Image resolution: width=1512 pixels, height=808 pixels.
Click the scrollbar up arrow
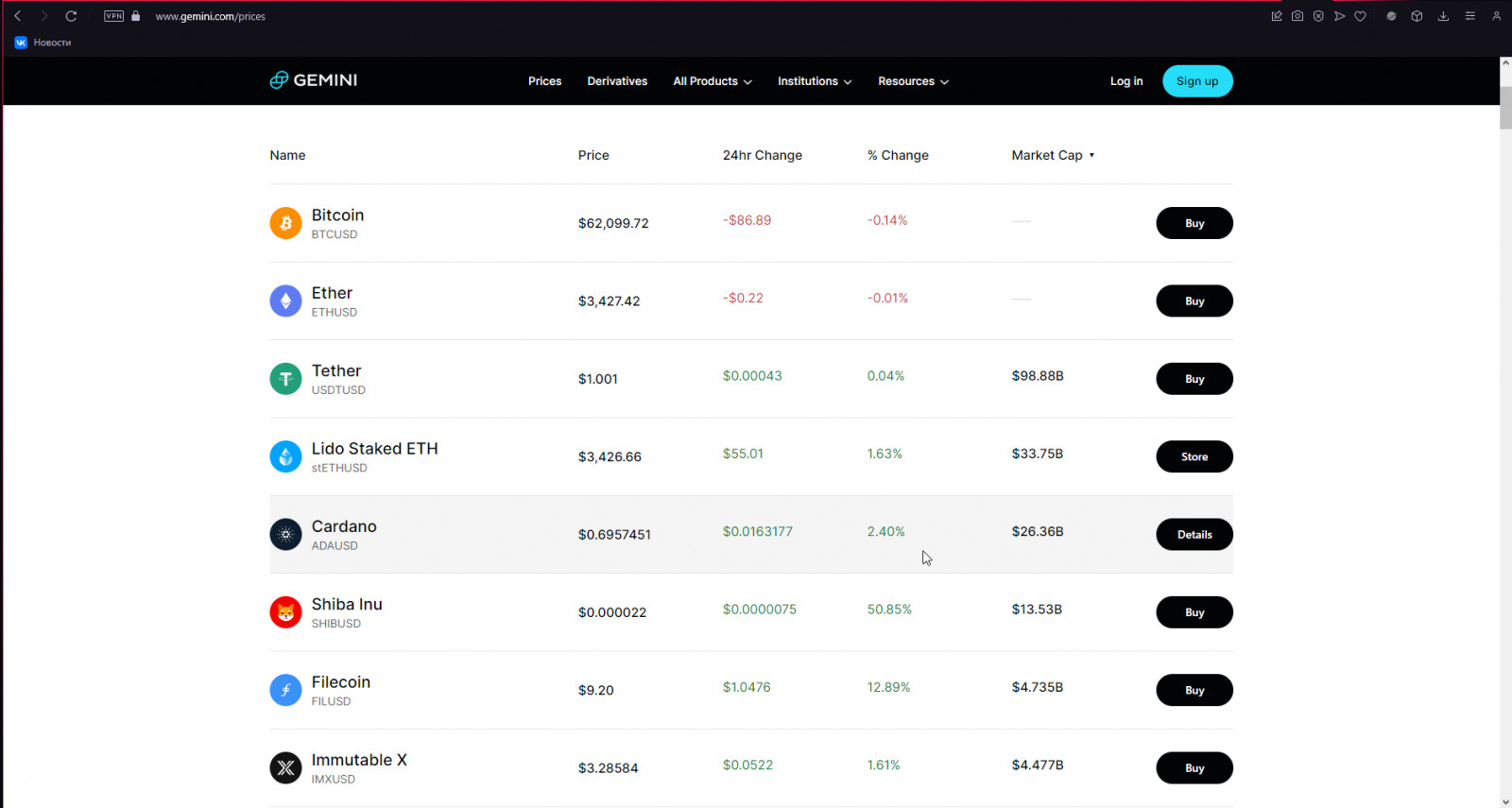(x=1505, y=62)
